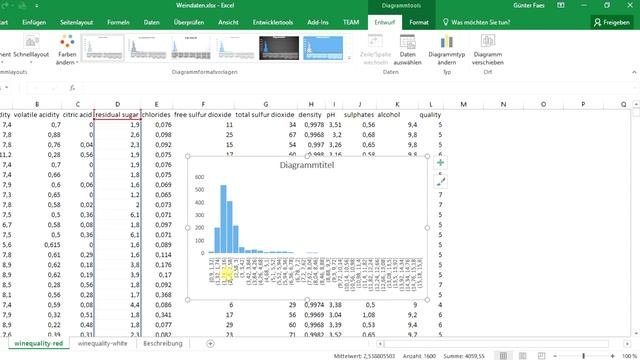Click user name Günter Faes

coord(529,6)
